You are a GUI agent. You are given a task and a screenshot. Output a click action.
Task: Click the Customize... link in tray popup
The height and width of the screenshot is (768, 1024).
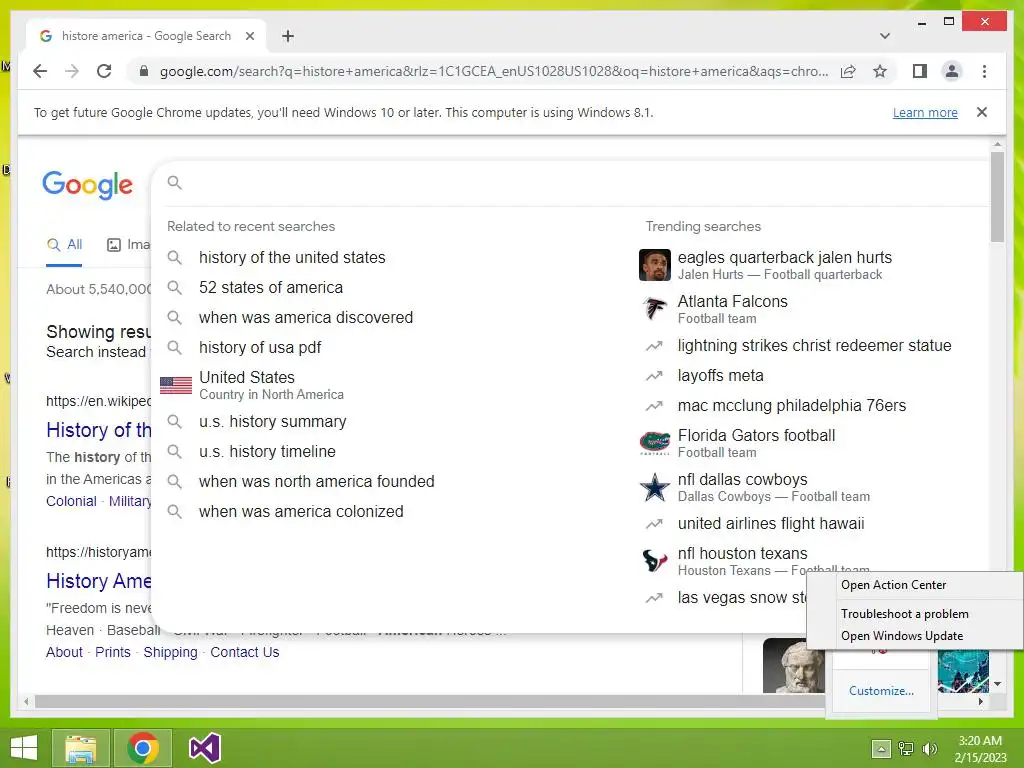pyautogui.click(x=881, y=691)
